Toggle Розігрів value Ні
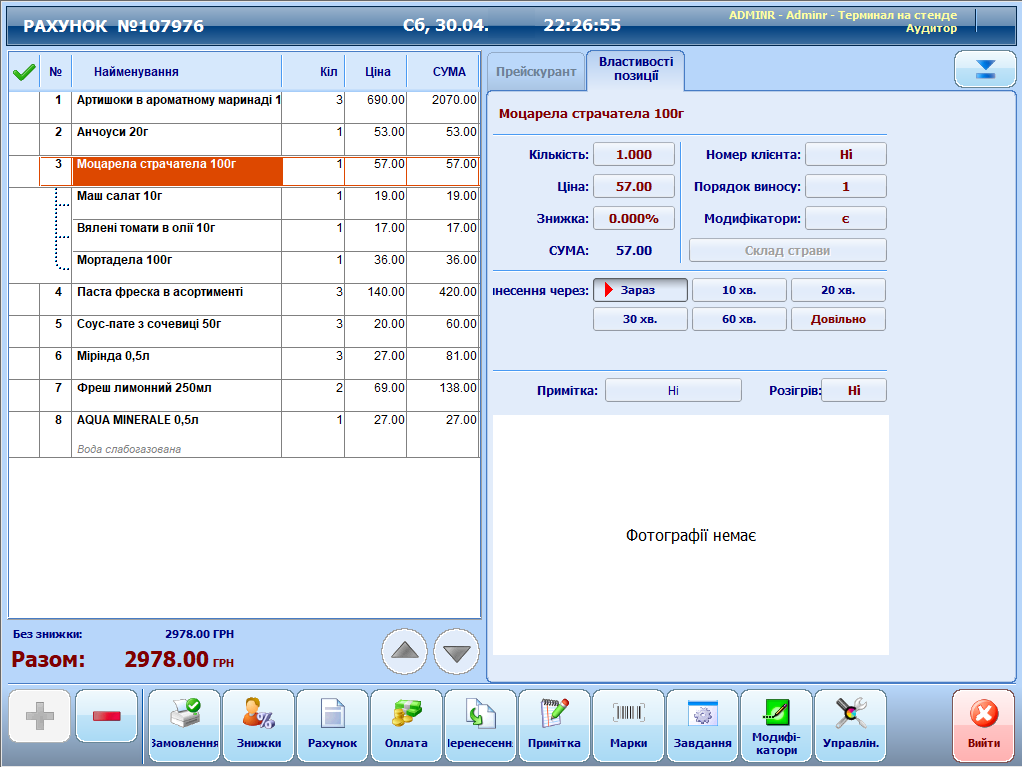 click(x=853, y=390)
